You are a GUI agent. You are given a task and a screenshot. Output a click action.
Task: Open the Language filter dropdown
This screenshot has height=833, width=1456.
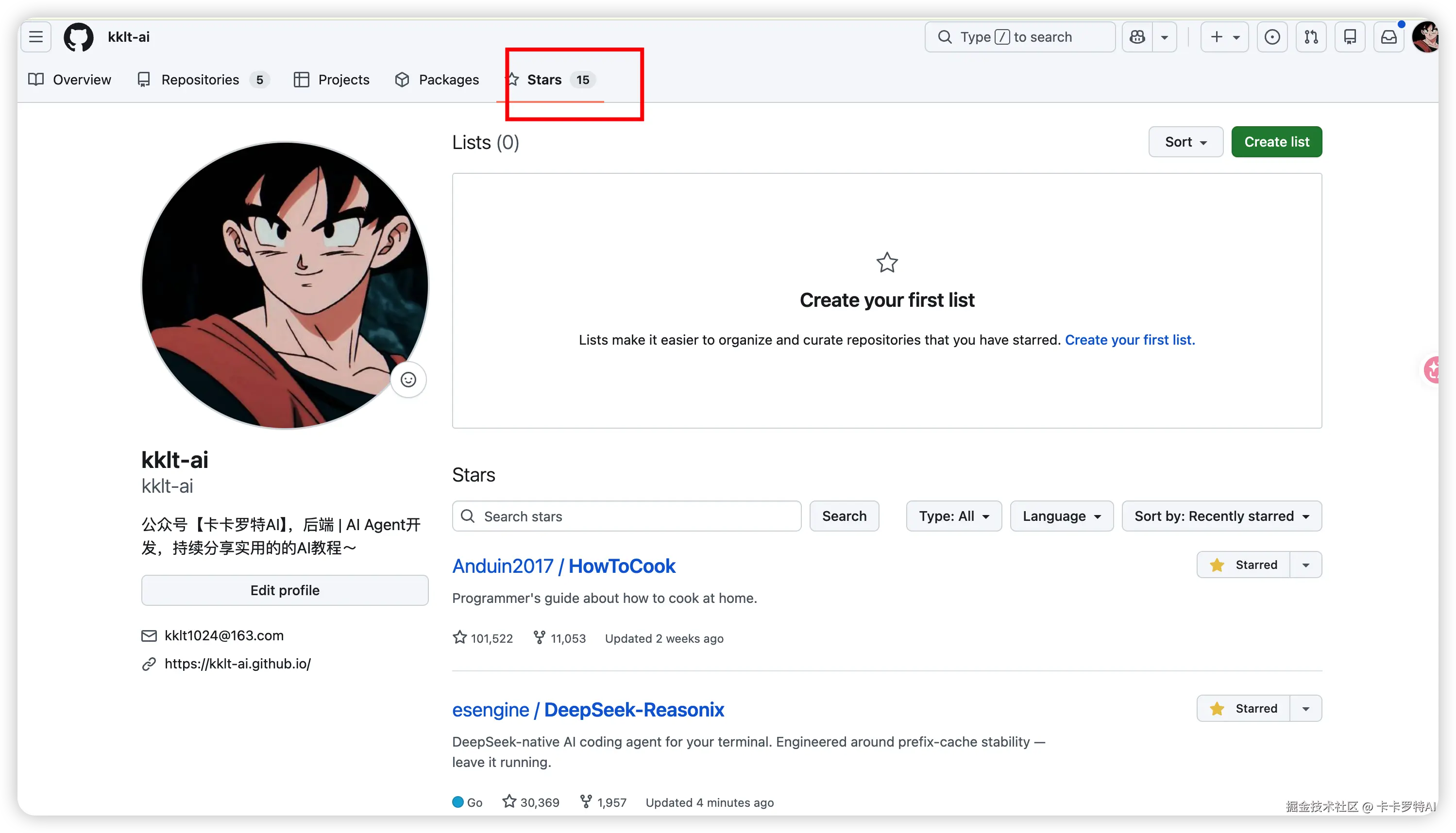click(1062, 516)
